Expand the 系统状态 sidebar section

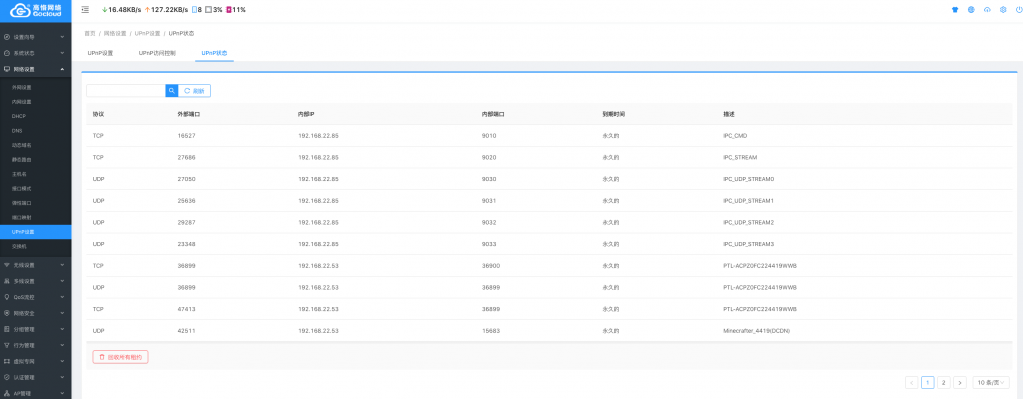(35, 53)
